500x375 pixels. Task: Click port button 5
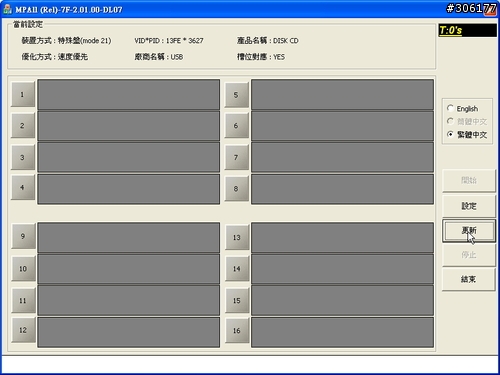coord(236,95)
